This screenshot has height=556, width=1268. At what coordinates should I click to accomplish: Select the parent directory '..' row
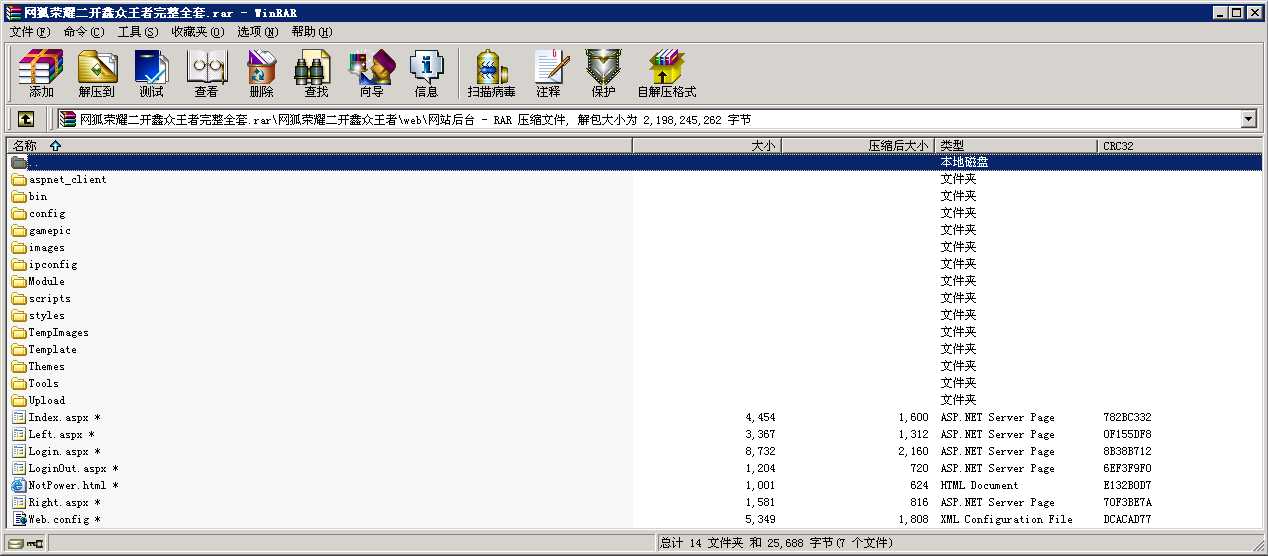click(x=635, y=162)
